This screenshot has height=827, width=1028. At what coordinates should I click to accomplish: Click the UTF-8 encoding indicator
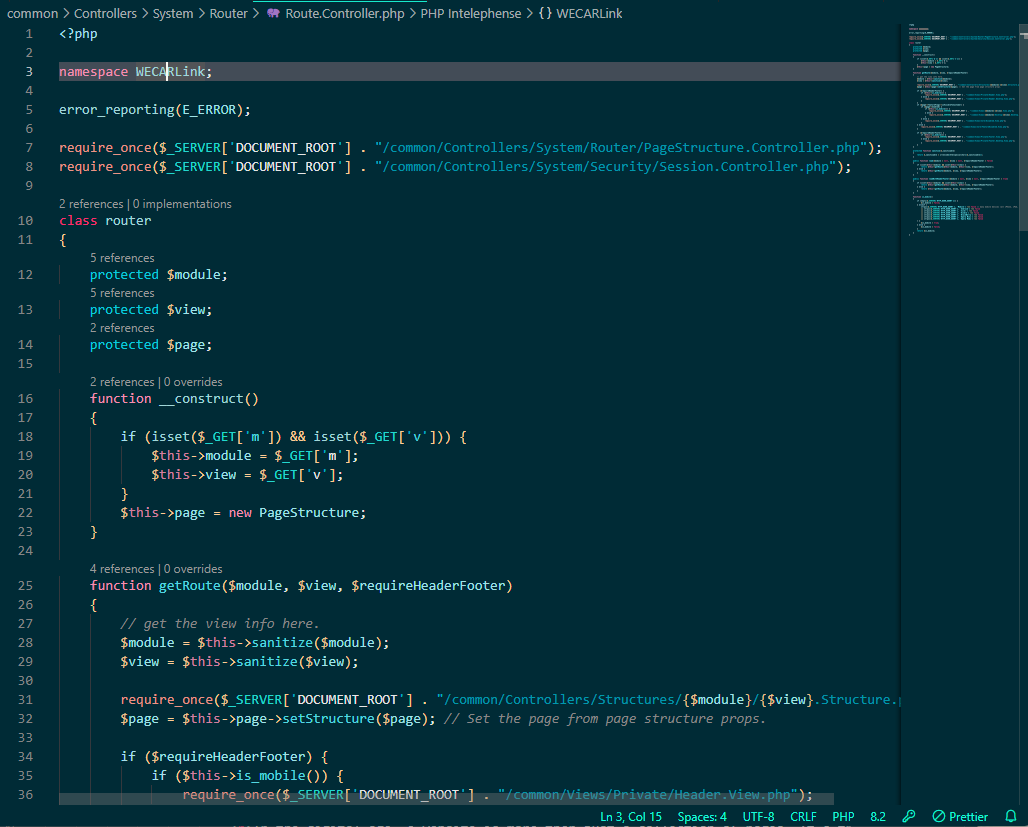[758, 816]
